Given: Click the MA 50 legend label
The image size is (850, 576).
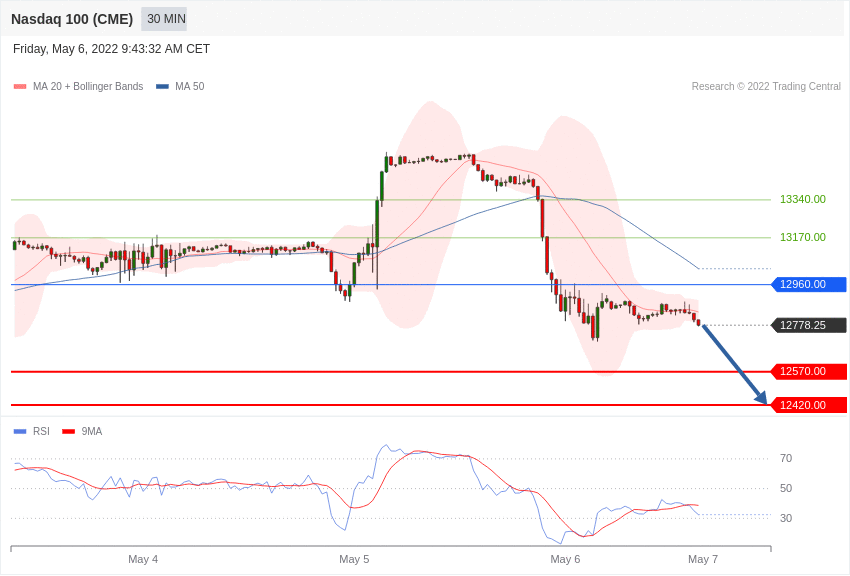Looking at the screenshot, I should [190, 87].
